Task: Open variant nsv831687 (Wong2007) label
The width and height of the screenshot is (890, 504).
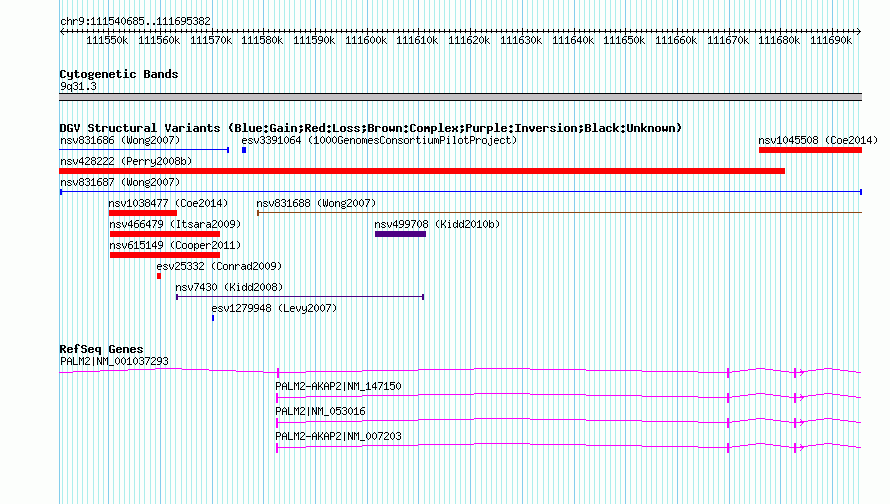Action: point(120,182)
